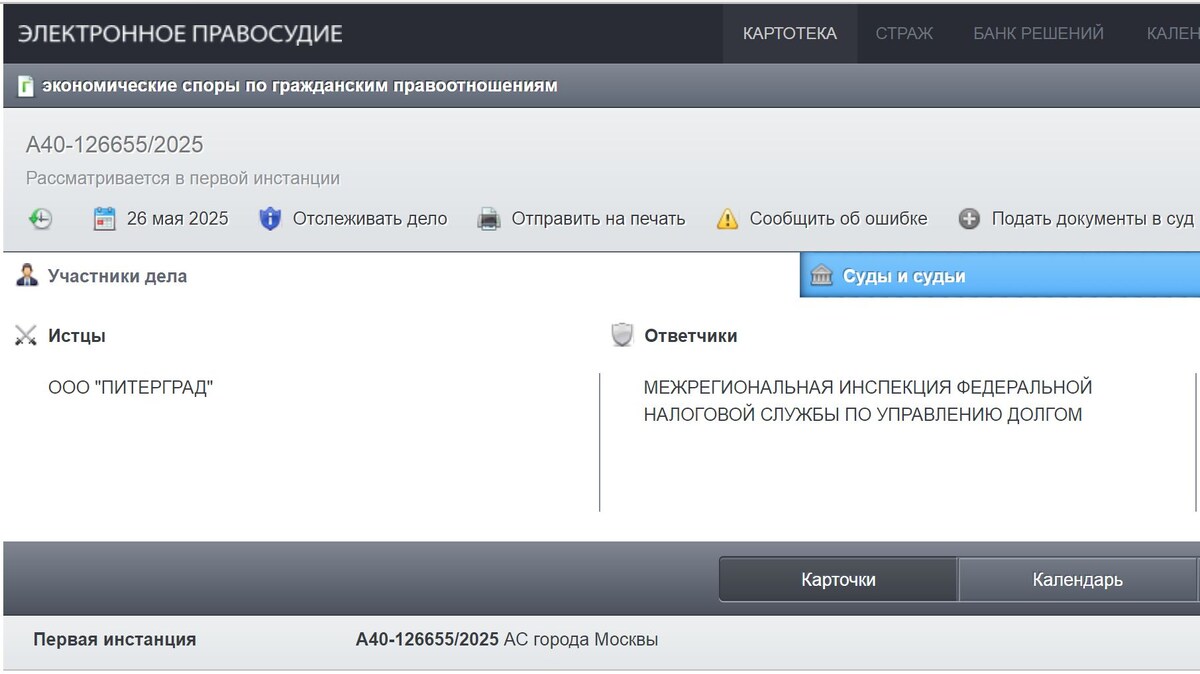Viewport: 1200px width, 674px height.
Task: Switch to the Календарь tab
Action: (1078, 578)
